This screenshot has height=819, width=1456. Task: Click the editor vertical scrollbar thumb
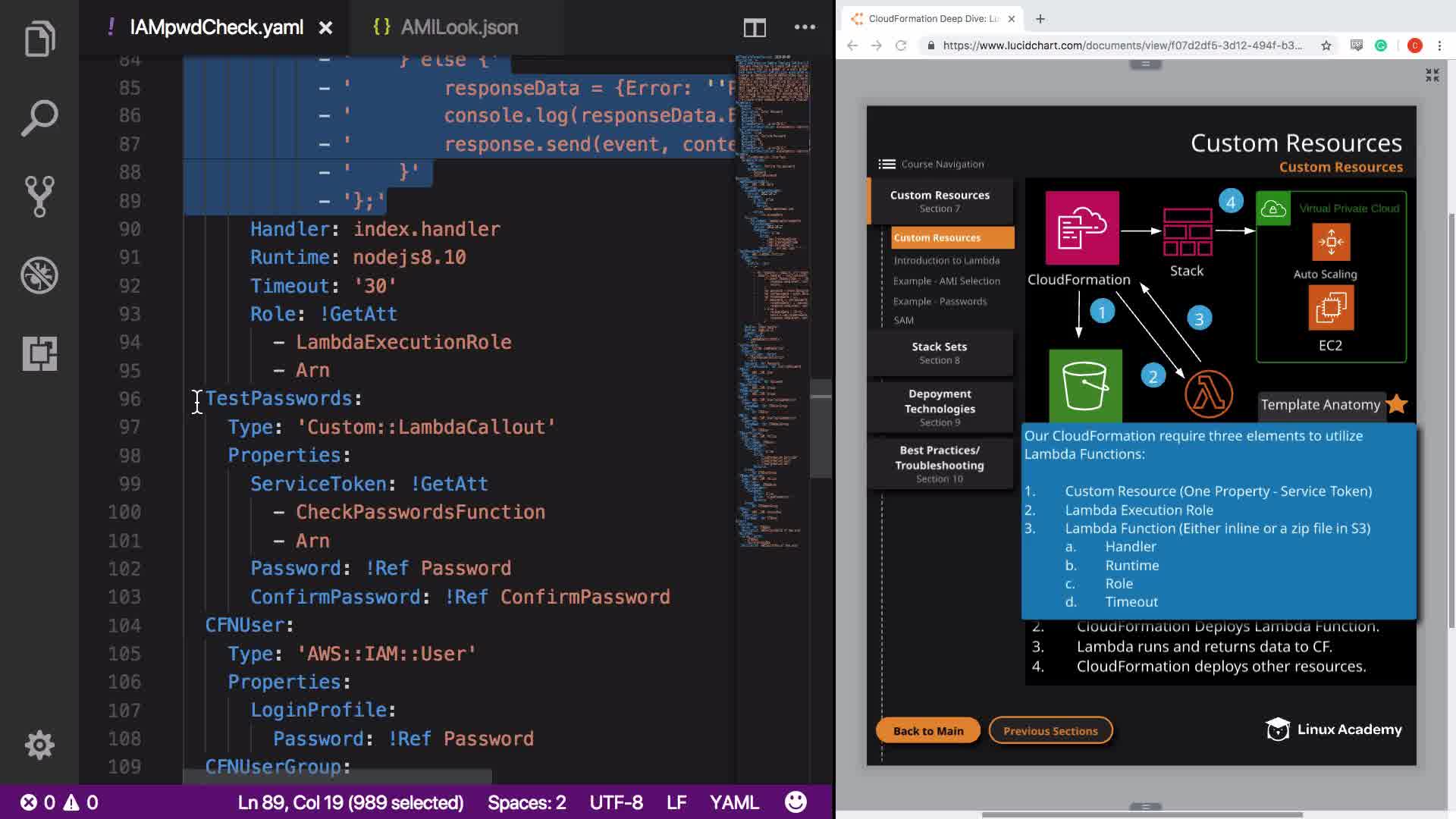coord(821,428)
